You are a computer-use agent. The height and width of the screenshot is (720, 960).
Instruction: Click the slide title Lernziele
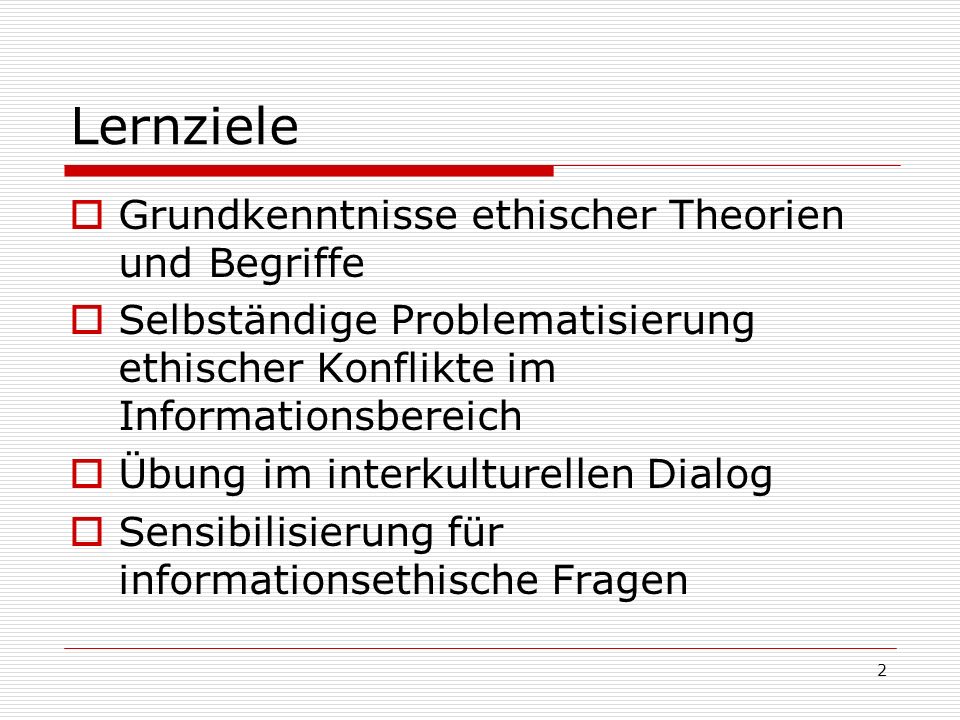tap(185, 126)
